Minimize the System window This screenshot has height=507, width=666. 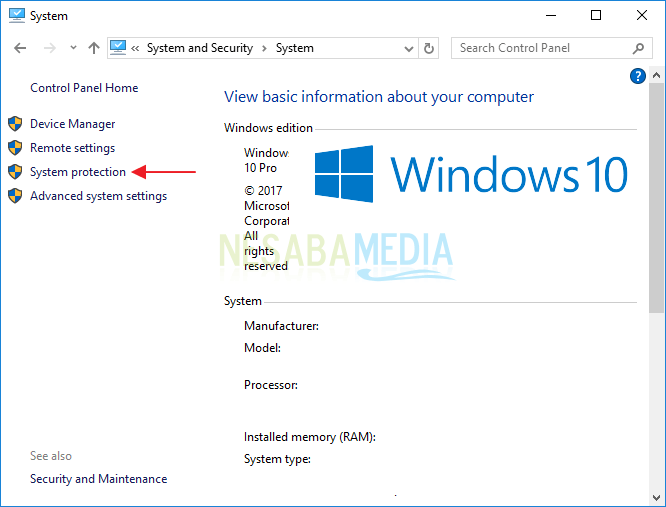coord(551,16)
